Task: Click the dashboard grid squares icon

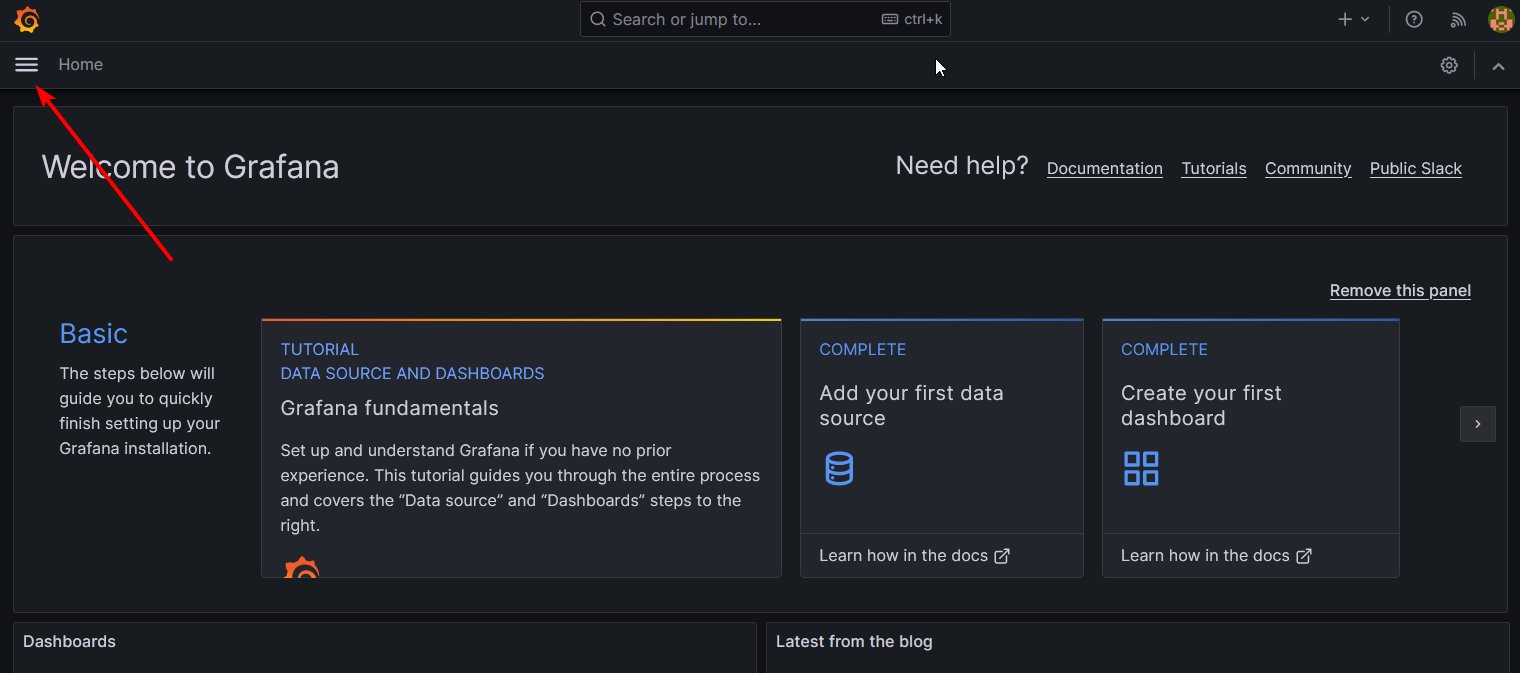Action: coord(1141,468)
